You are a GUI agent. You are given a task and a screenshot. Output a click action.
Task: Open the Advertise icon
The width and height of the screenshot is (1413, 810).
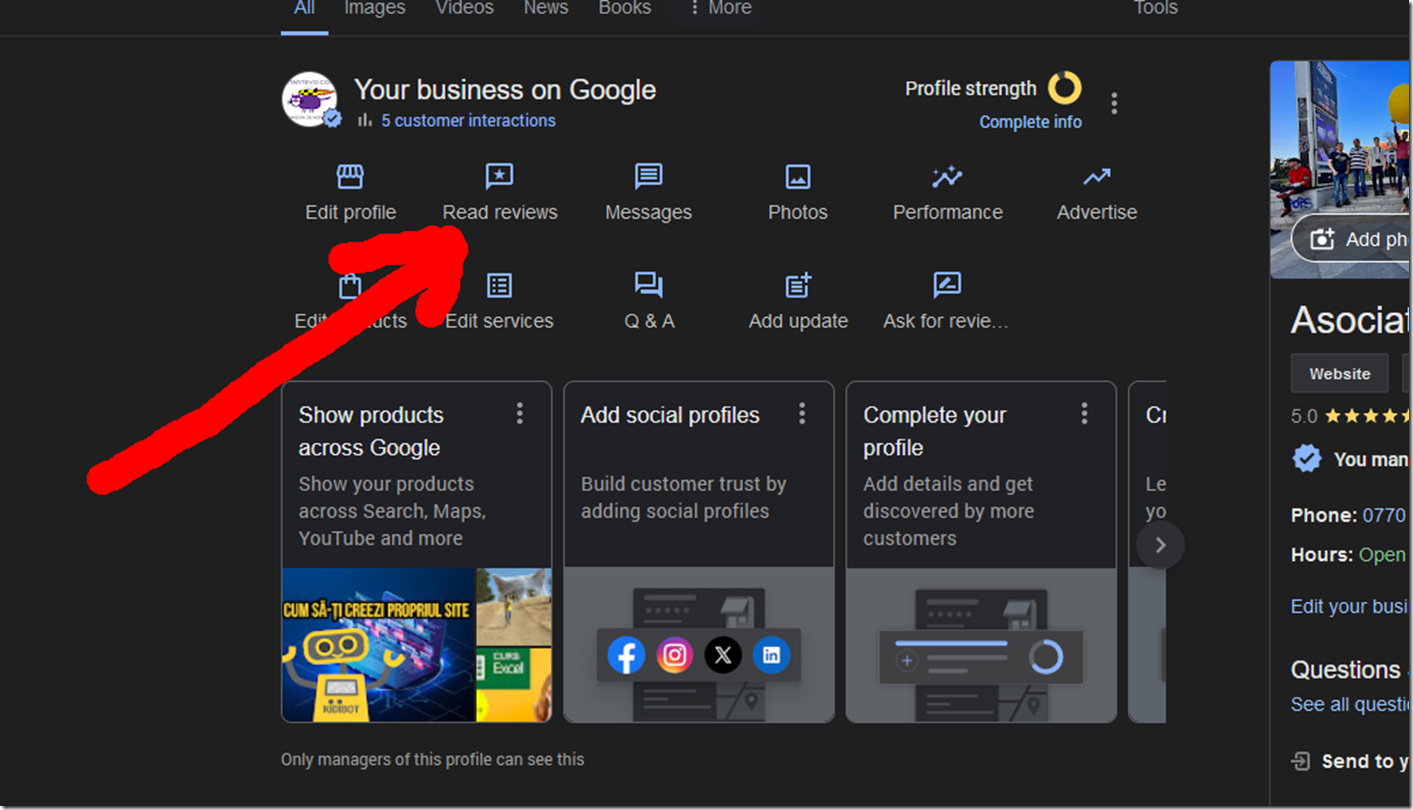(1096, 190)
